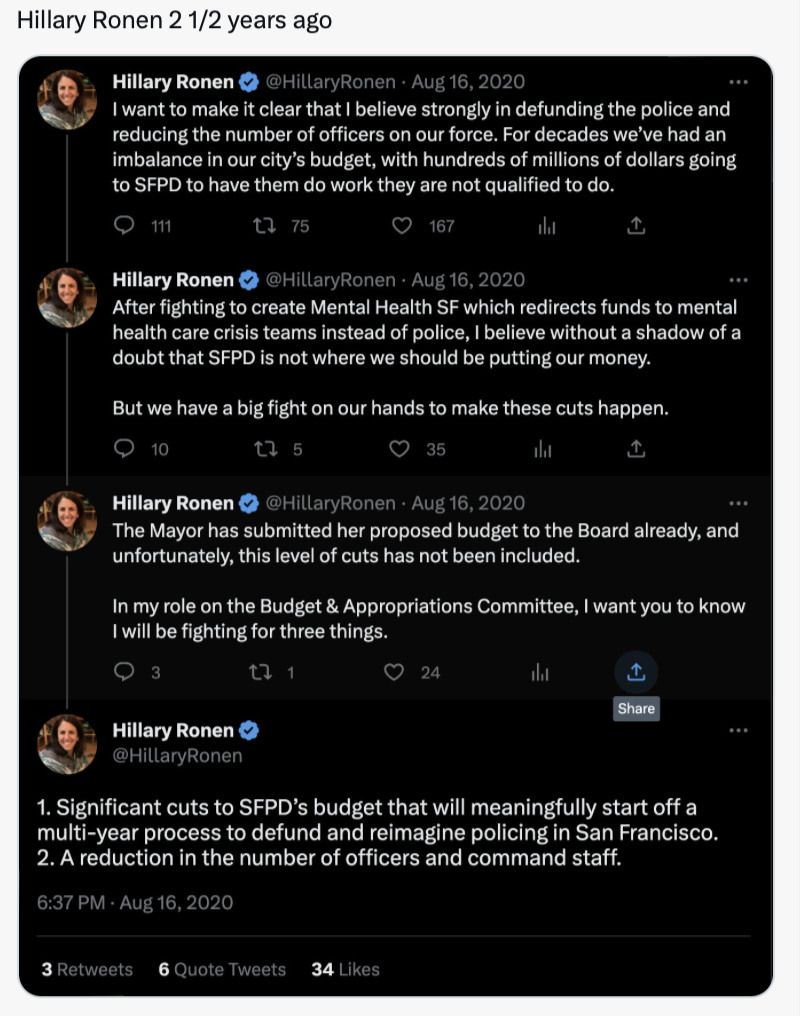View the 6 Quote Tweets

tap(222, 969)
